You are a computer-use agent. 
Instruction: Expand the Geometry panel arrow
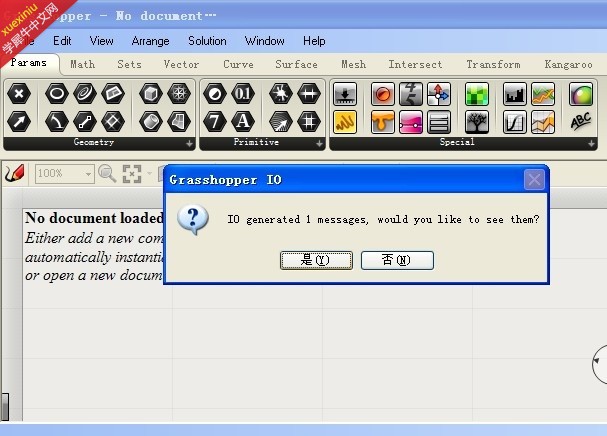tap(189, 144)
